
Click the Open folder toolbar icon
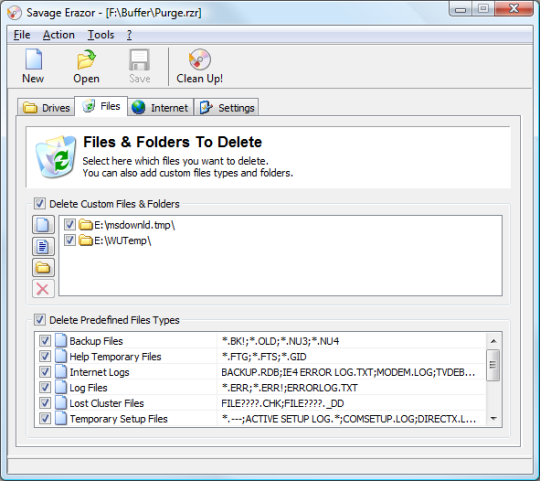coord(86,59)
